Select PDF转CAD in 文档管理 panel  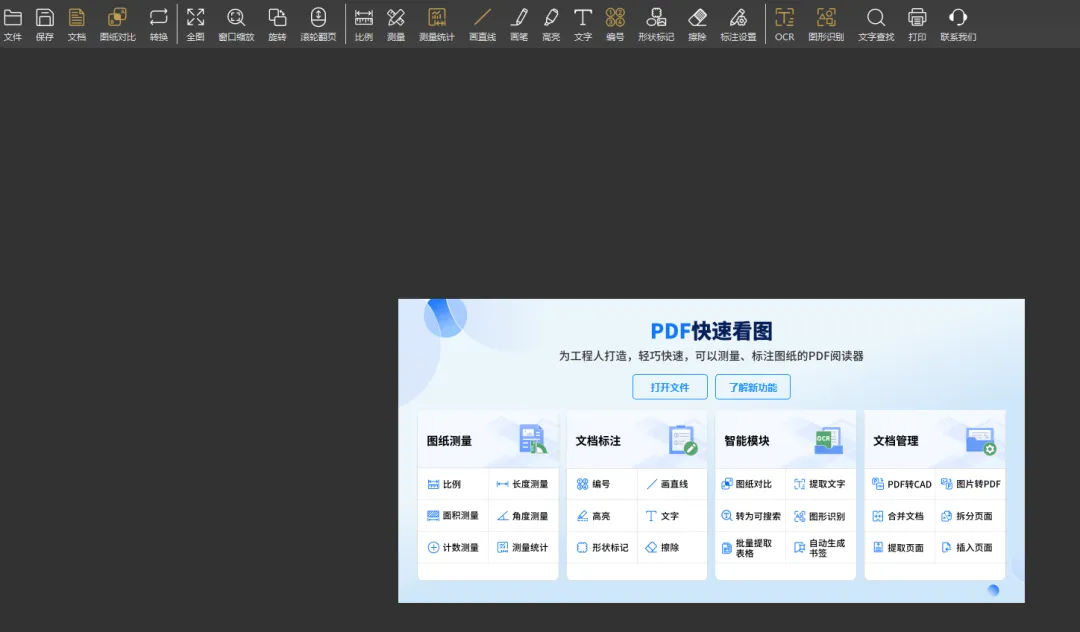point(902,484)
